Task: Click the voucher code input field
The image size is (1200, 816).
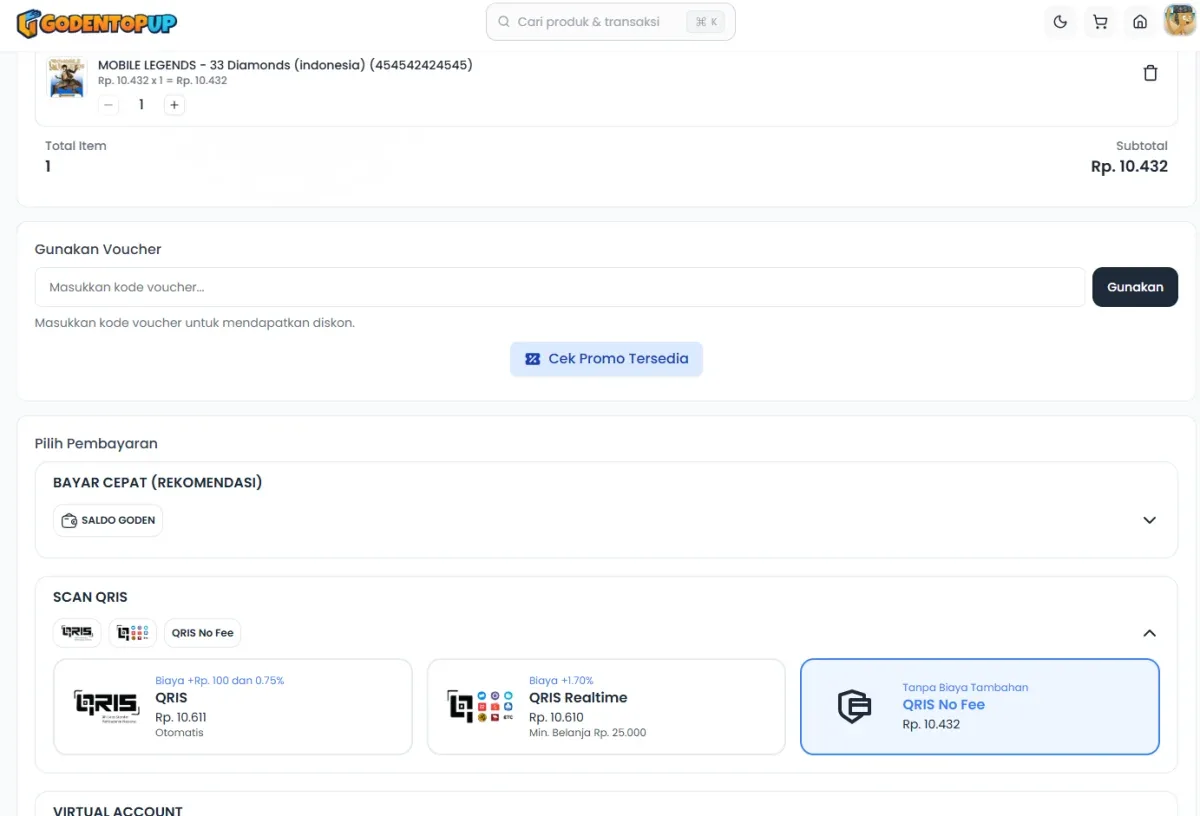Action: click(560, 287)
